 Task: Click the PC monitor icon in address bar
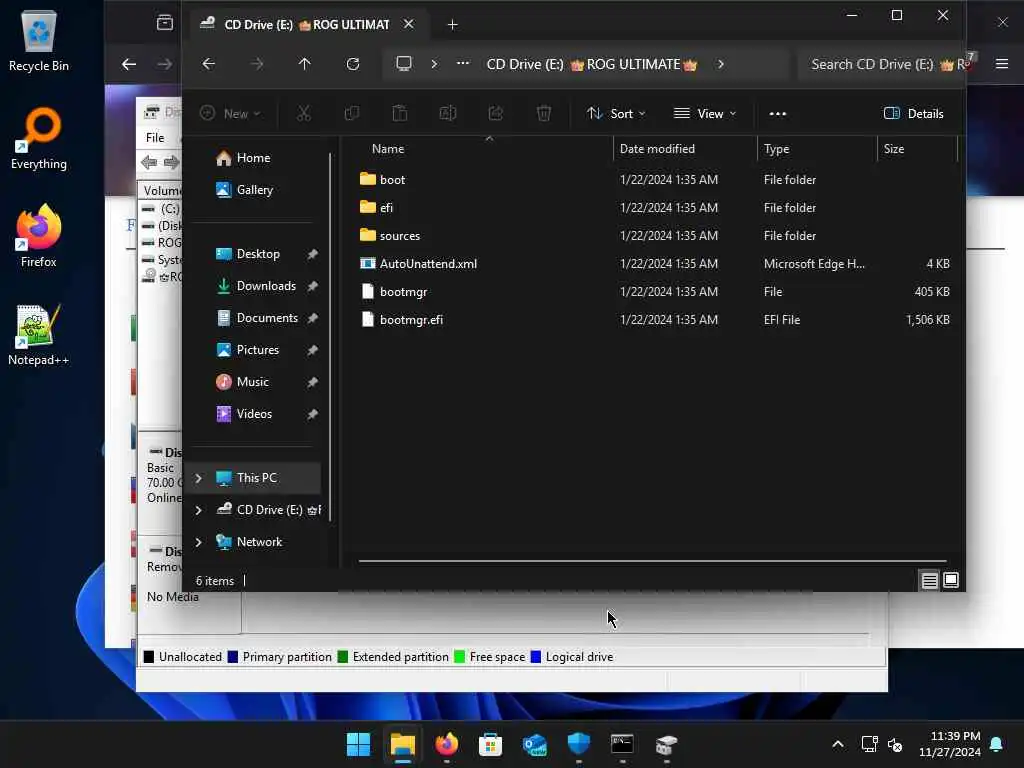tap(404, 64)
